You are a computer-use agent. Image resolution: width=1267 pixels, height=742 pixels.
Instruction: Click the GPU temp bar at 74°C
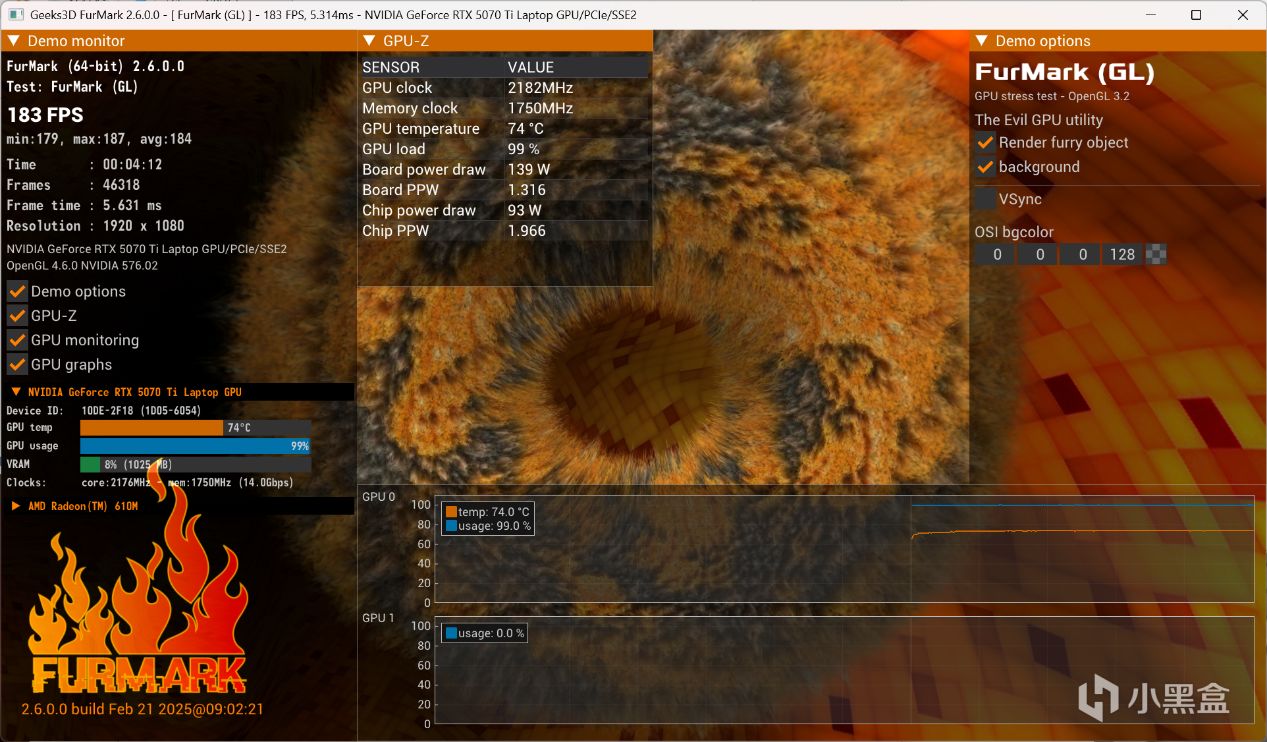195,428
